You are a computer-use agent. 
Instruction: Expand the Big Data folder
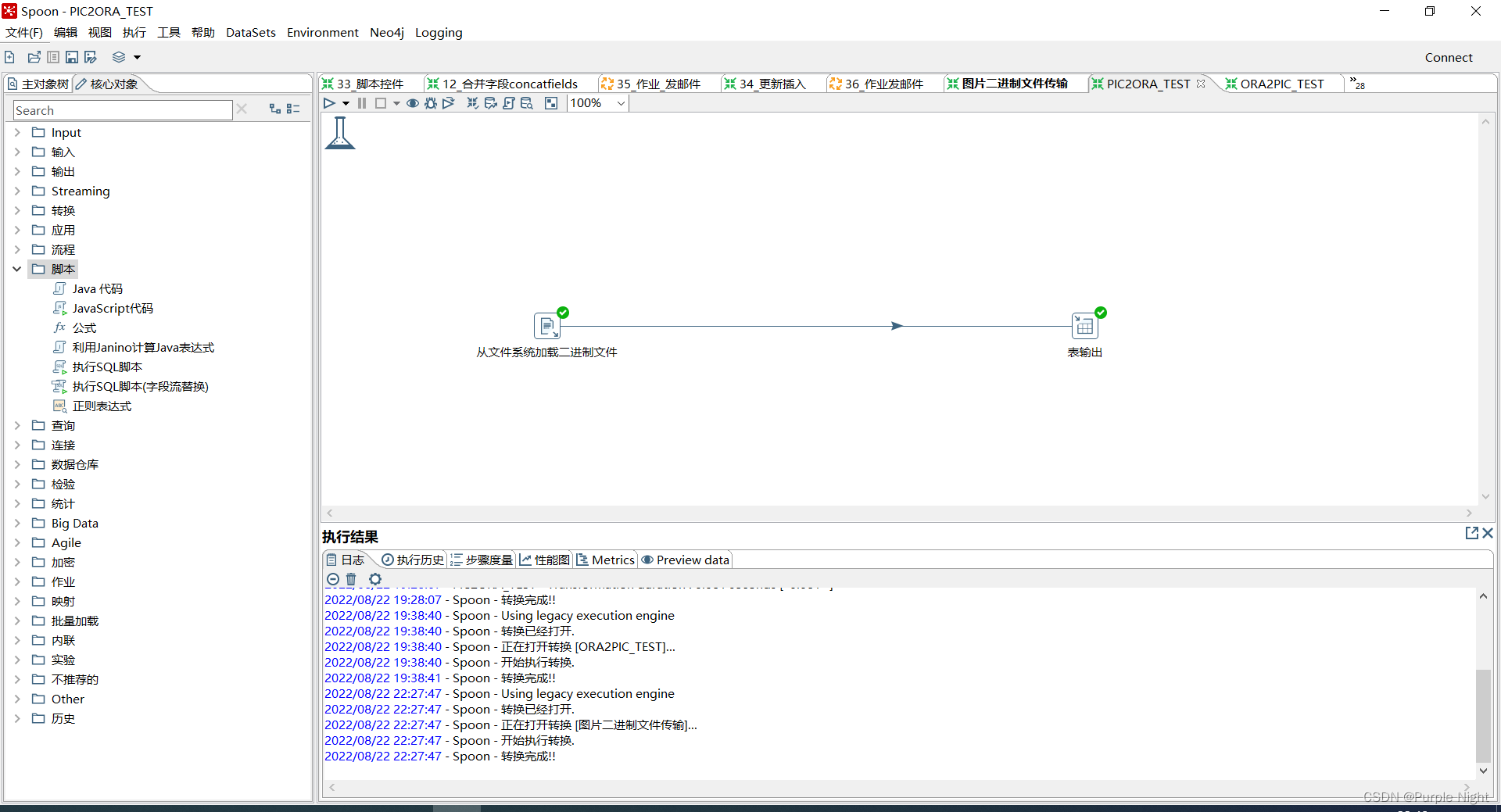pos(16,523)
